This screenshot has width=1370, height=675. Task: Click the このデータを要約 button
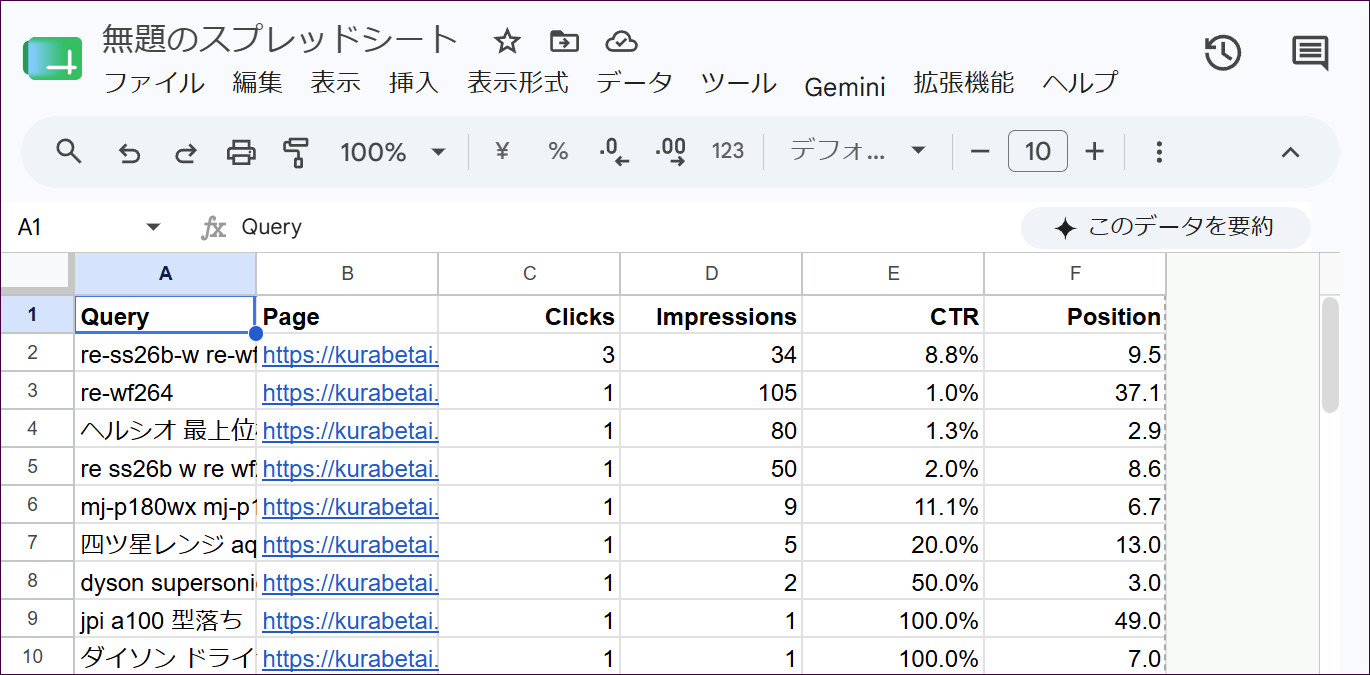(1165, 227)
